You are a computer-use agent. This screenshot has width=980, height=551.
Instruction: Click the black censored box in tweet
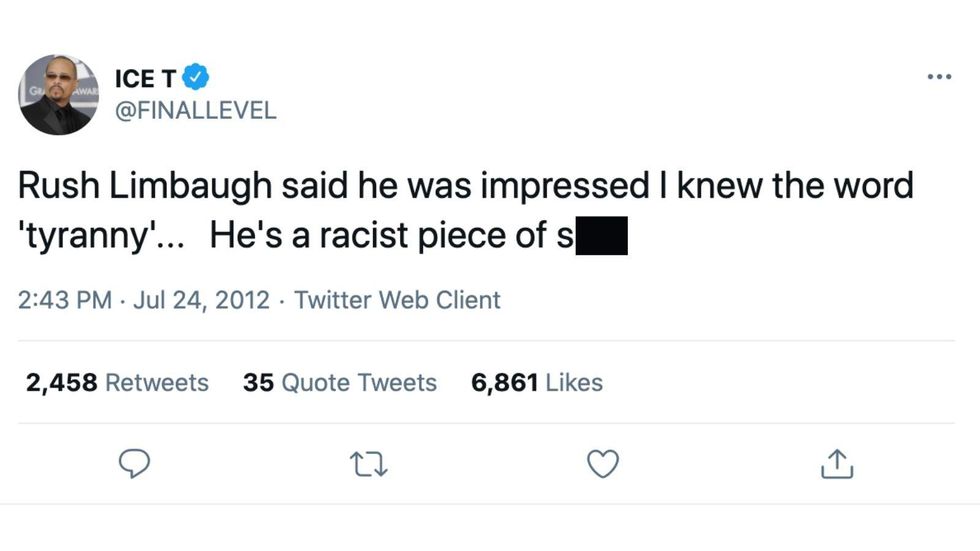click(600, 237)
